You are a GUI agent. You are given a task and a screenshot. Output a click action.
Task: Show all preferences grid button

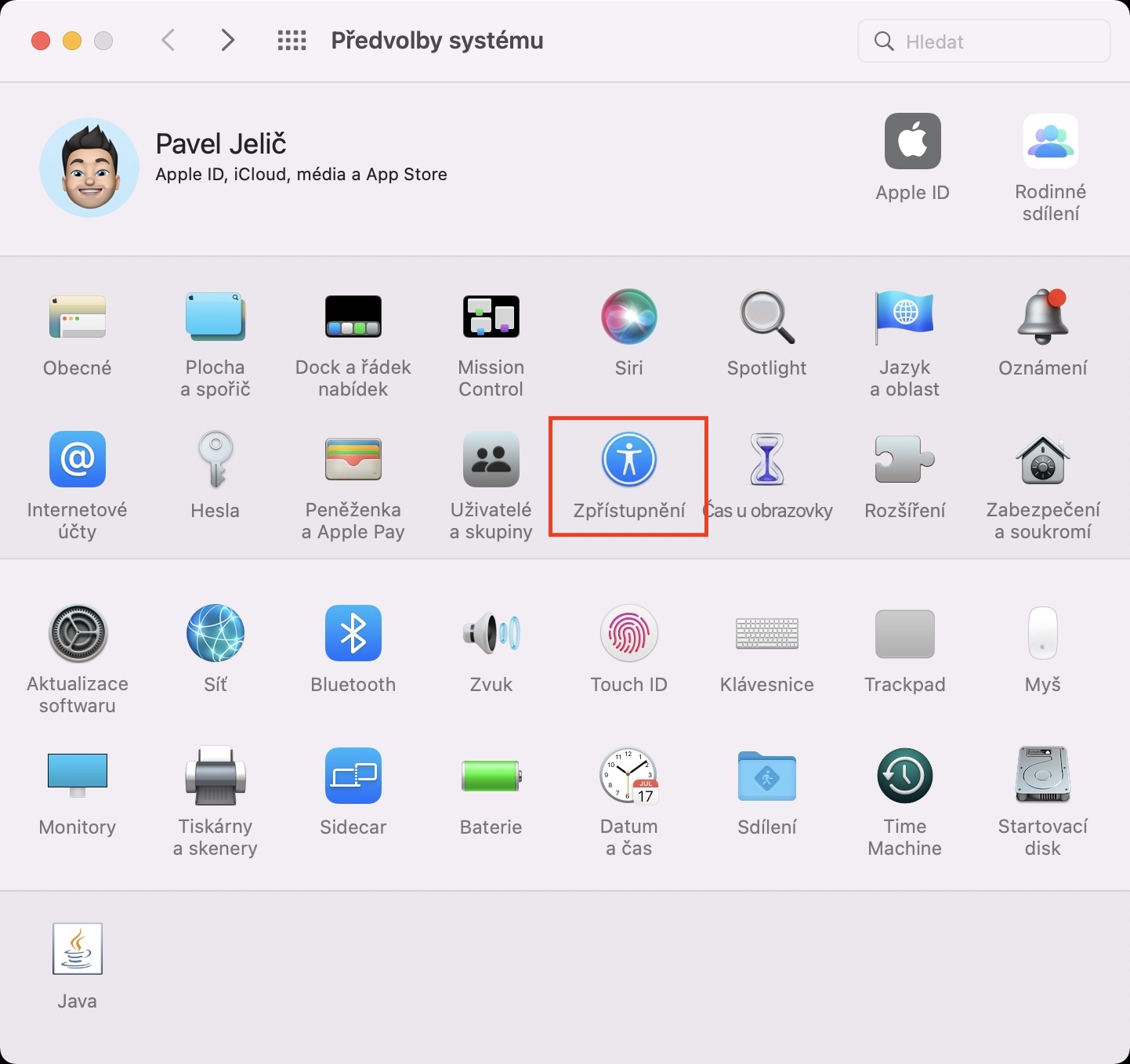[292, 41]
